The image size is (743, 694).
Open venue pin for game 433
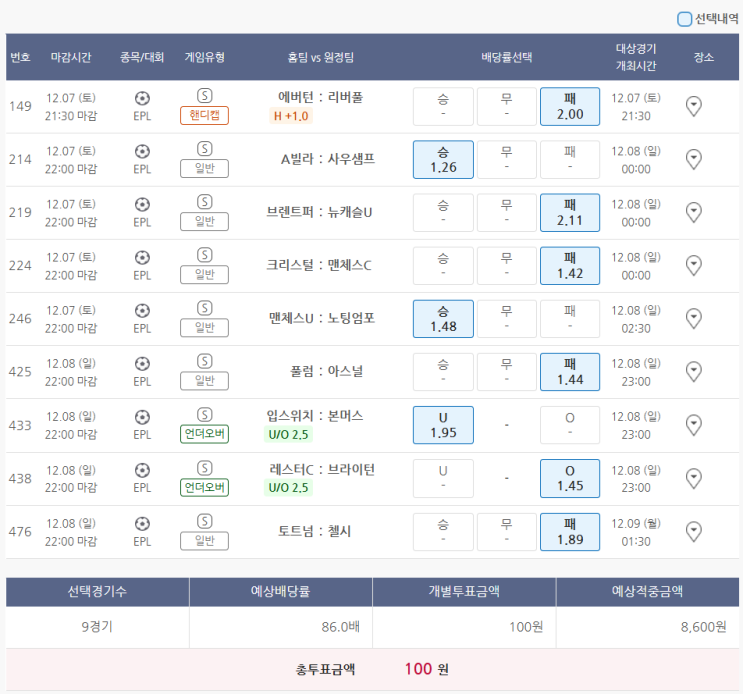[694, 425]
